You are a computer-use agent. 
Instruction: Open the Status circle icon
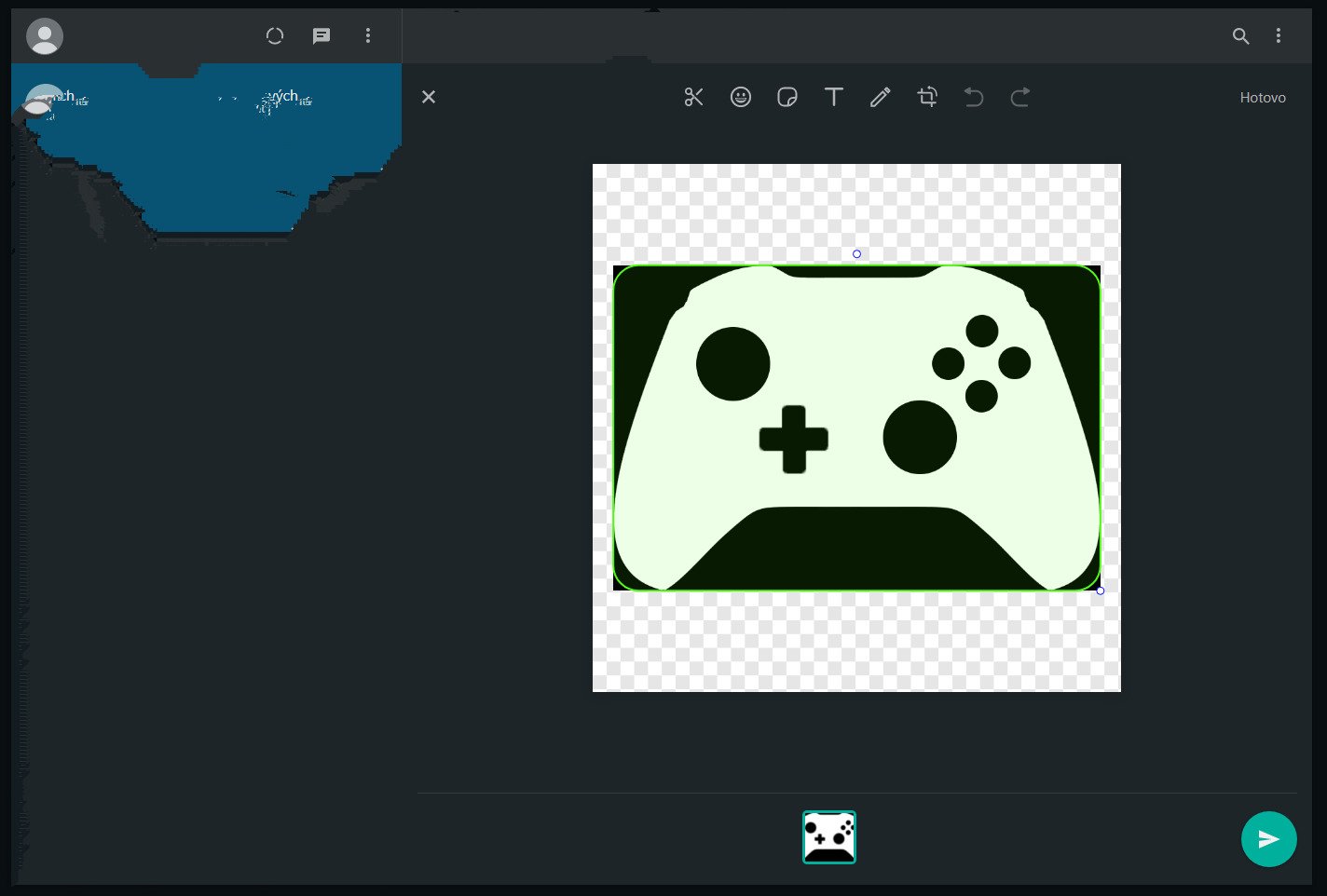click(x=275, y=36)
